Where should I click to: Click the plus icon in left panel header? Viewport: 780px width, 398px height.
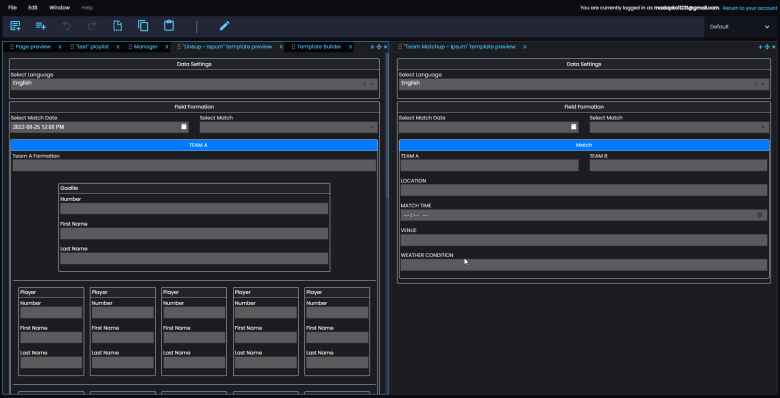(x=372, y=47)
